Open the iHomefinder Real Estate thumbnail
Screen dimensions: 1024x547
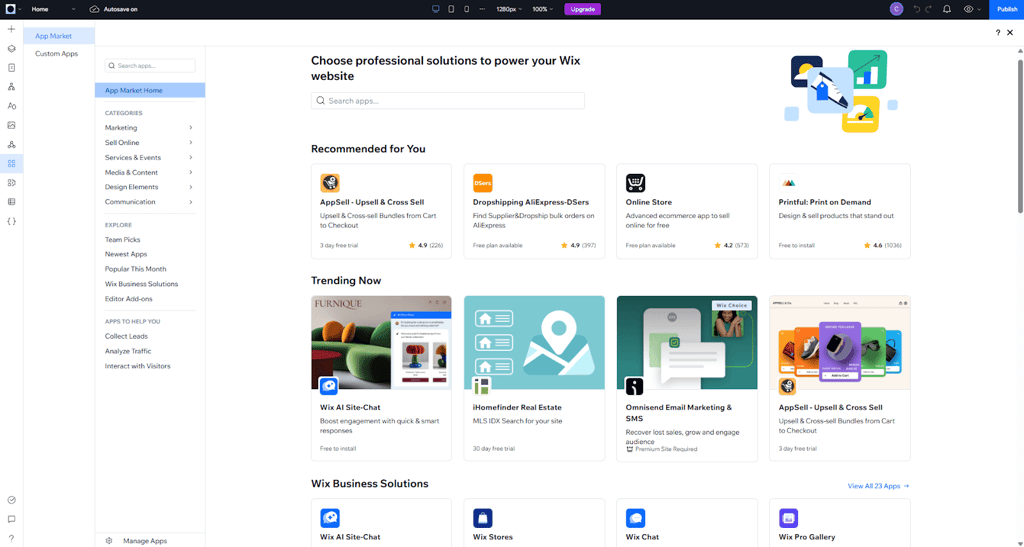click(x=534, y=343)
